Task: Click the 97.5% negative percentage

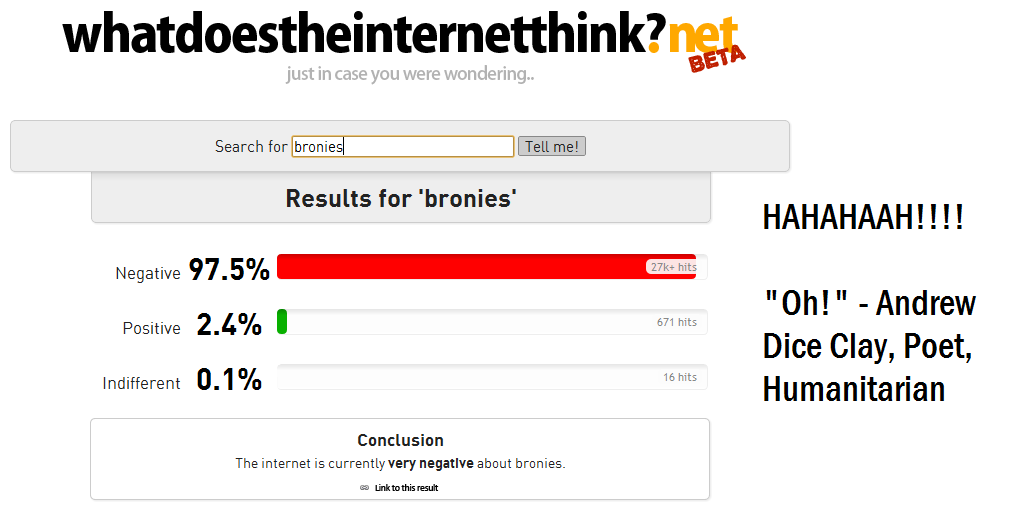Action: click(x=229, y=270)
